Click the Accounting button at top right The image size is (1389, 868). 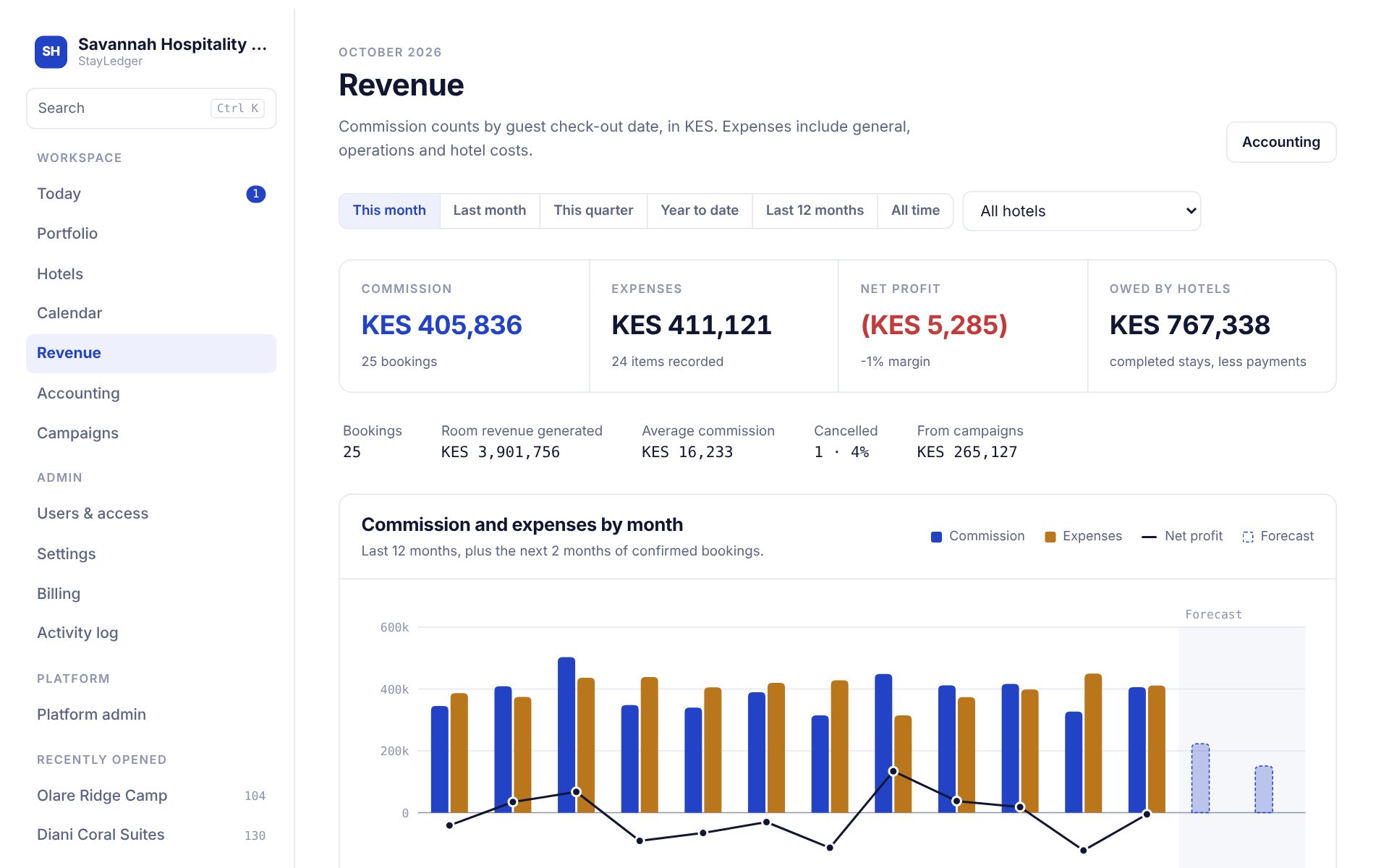pos(1280,142)
